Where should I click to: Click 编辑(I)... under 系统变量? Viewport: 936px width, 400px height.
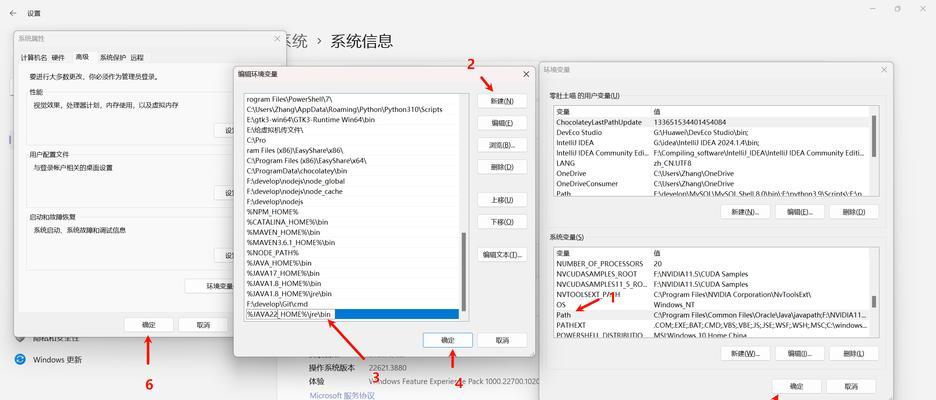click(800, 353)
